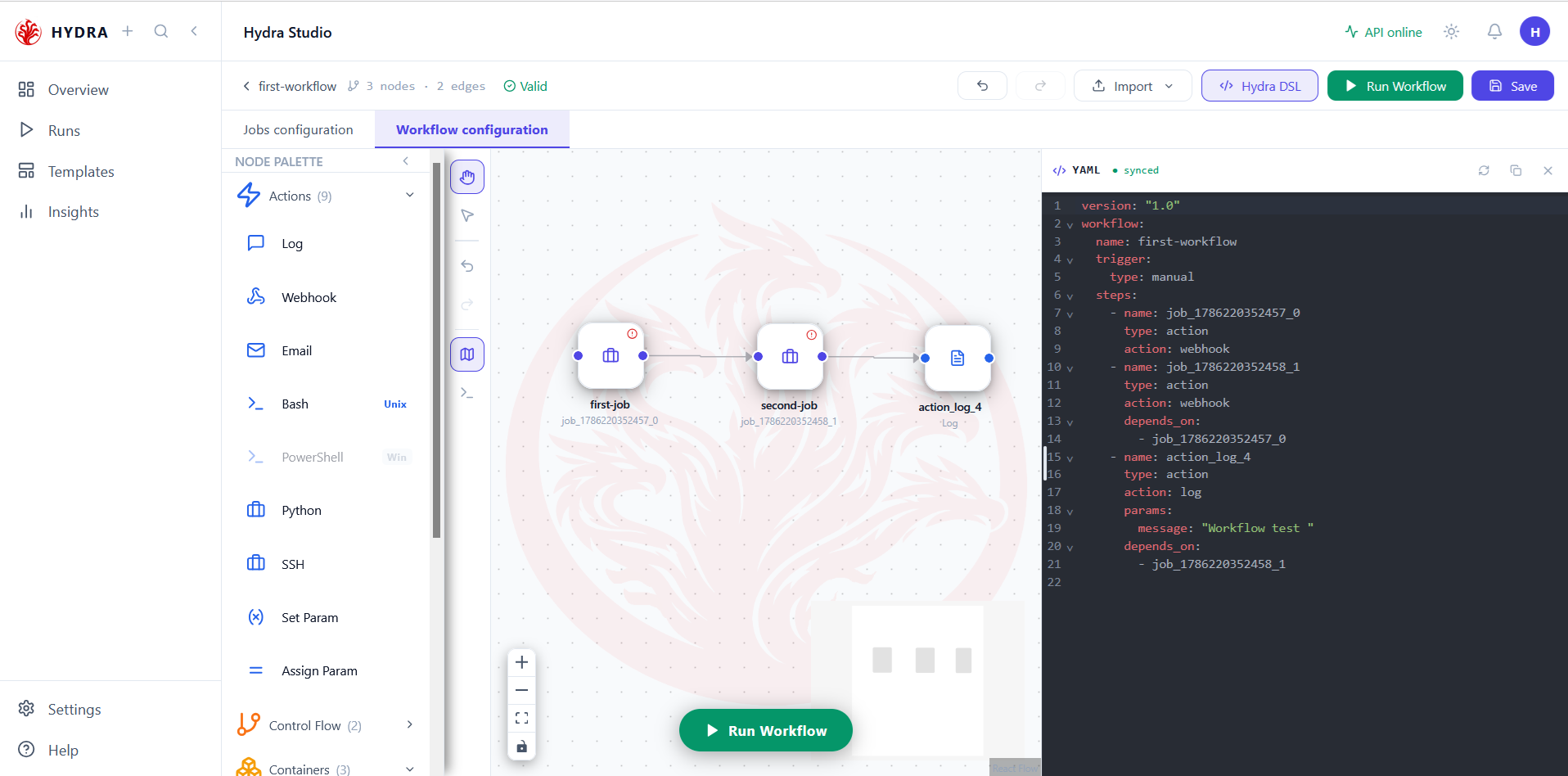The image size is (1568, 776).
Task: Close the YAML panel
Action: 1548,170
